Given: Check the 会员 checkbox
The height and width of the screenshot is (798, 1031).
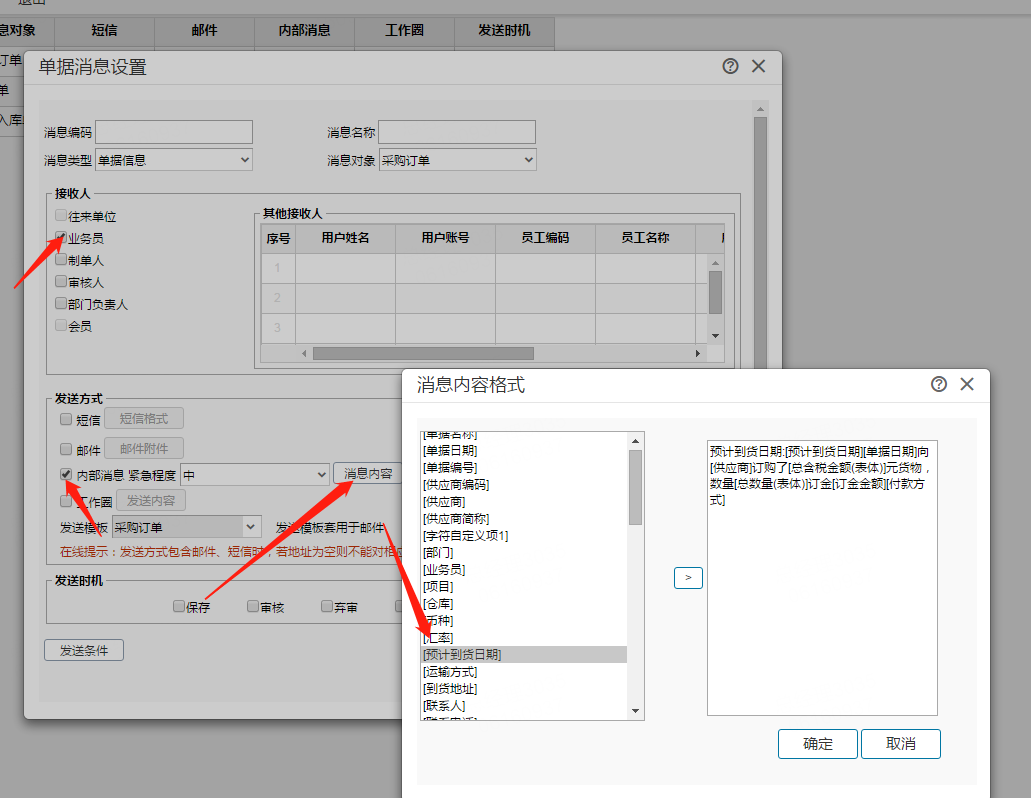Looking at the screenshot, I should click(x=61, y=325).
